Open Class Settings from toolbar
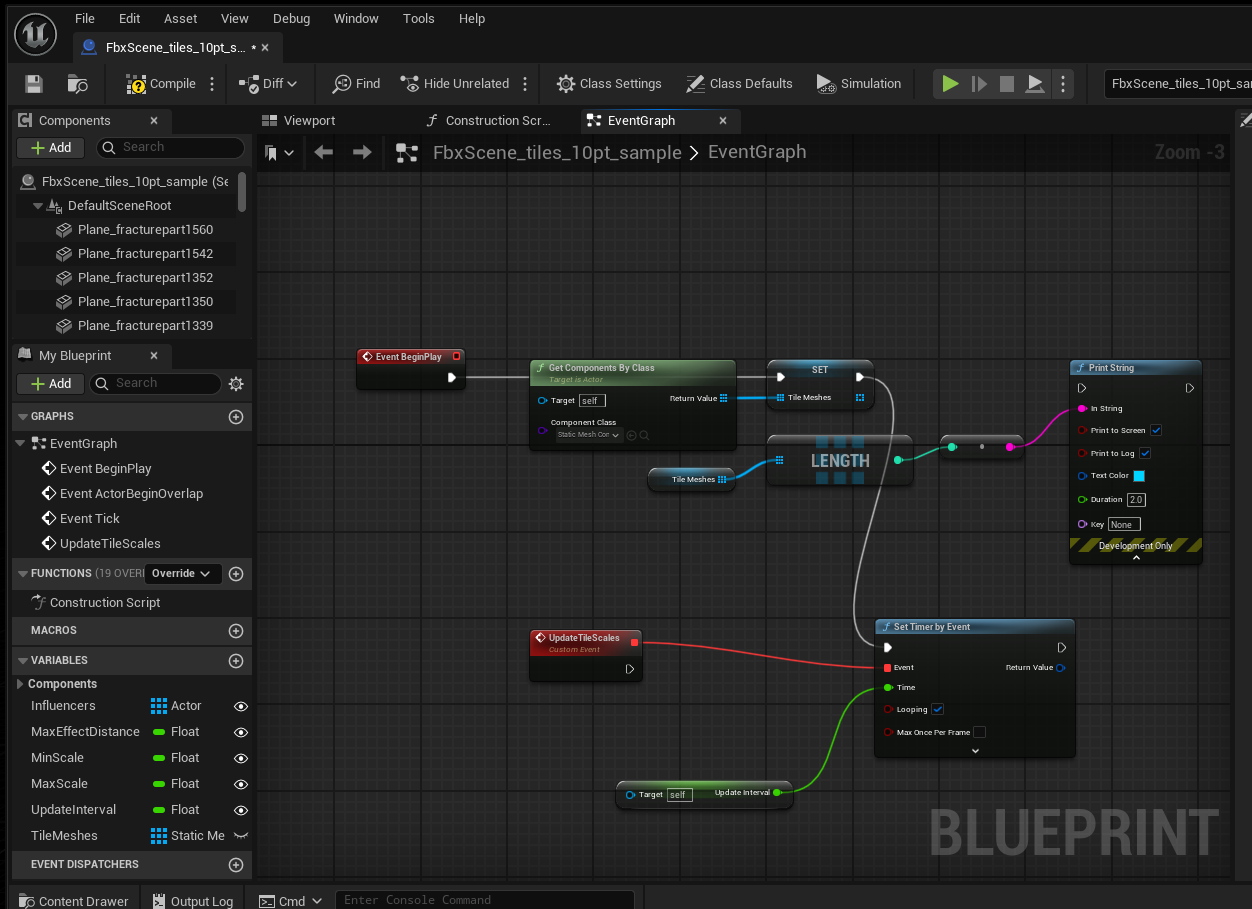The image size is (1252, 909). click(609, 84)
